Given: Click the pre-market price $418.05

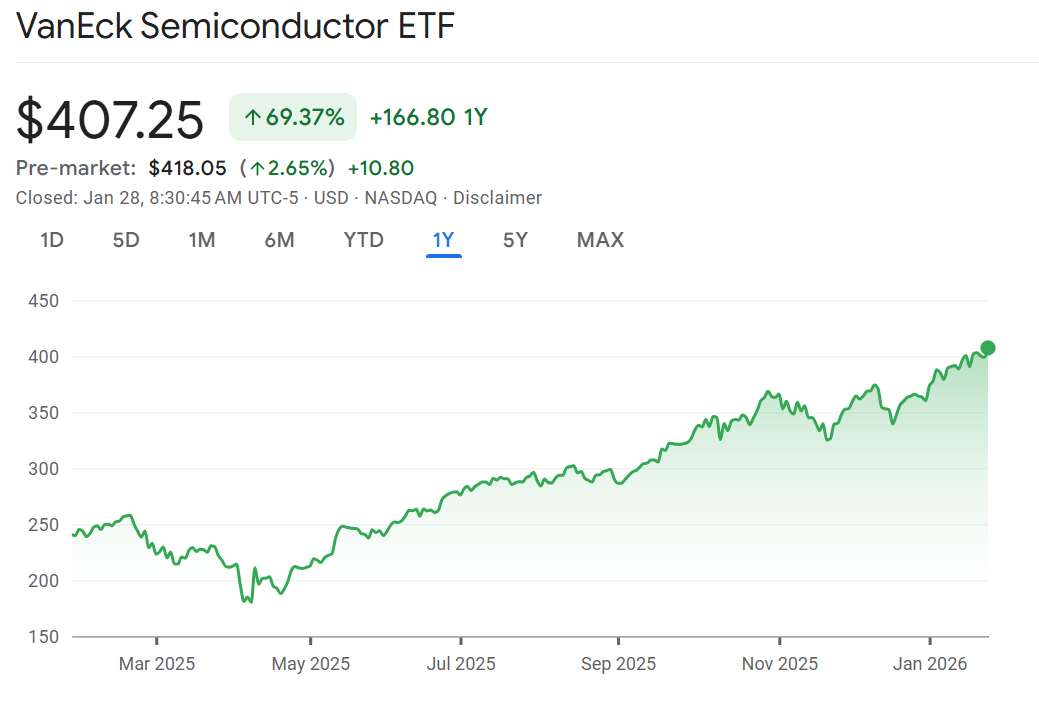Looking at the screenshot, I should [188, 168].
